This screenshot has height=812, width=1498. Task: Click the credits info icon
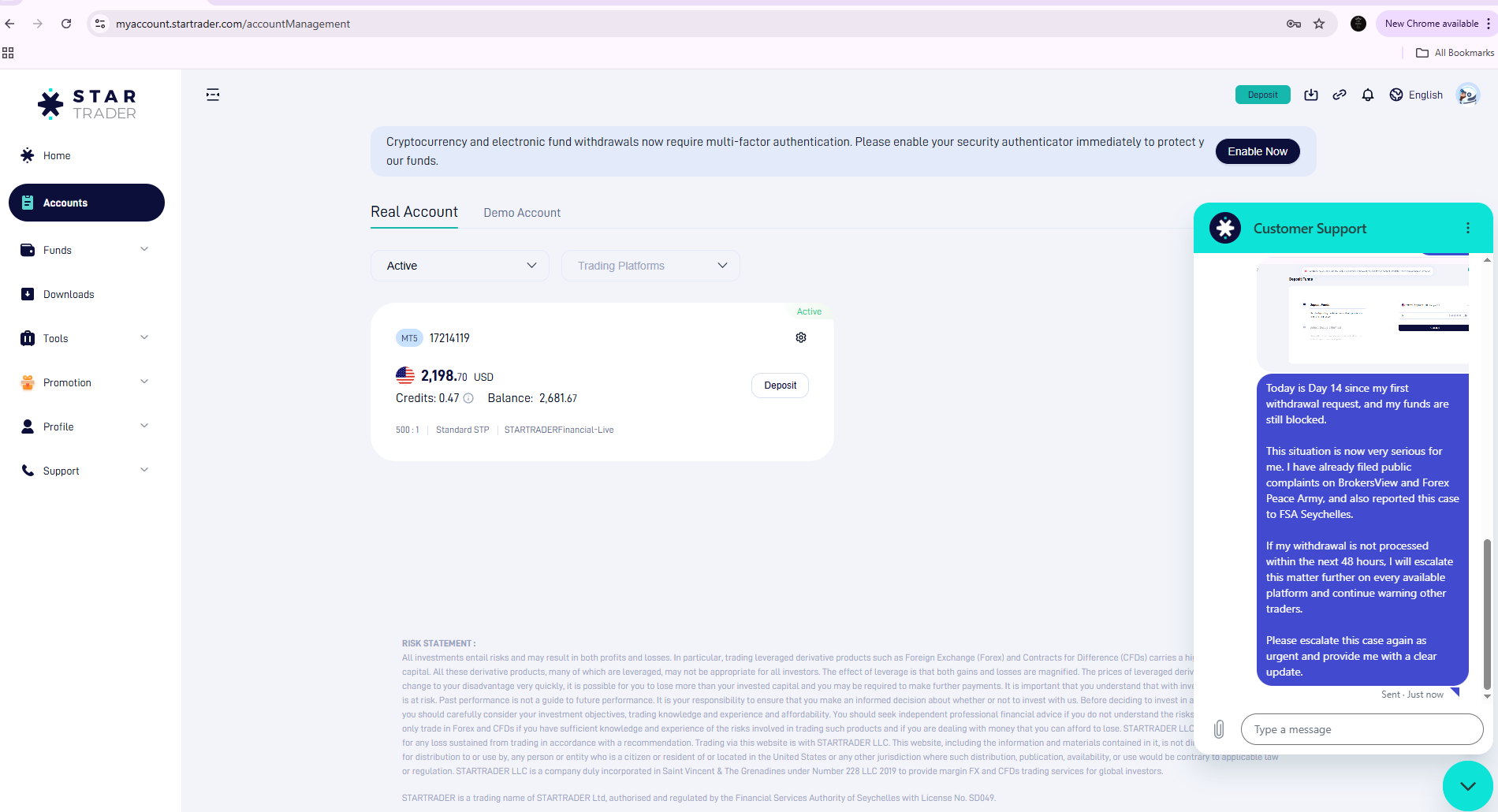(x=468, y=398)
